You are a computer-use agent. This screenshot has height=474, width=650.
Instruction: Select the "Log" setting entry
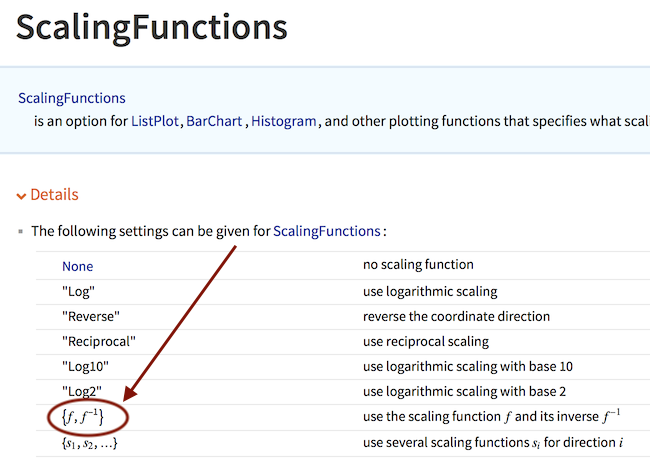pyautogui.click(x=78, y=292)
